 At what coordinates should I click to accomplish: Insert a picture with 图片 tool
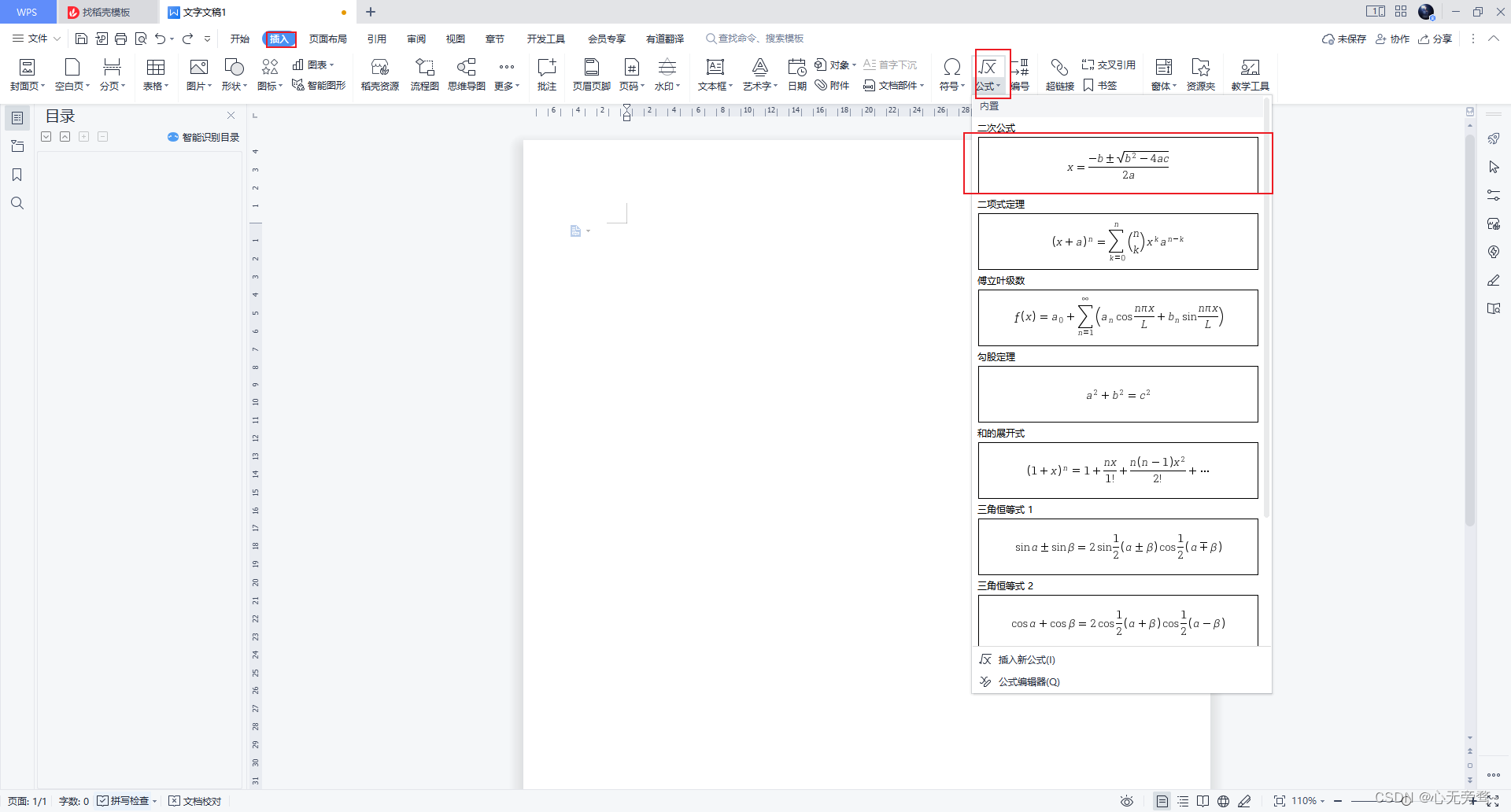pos(199,75)
